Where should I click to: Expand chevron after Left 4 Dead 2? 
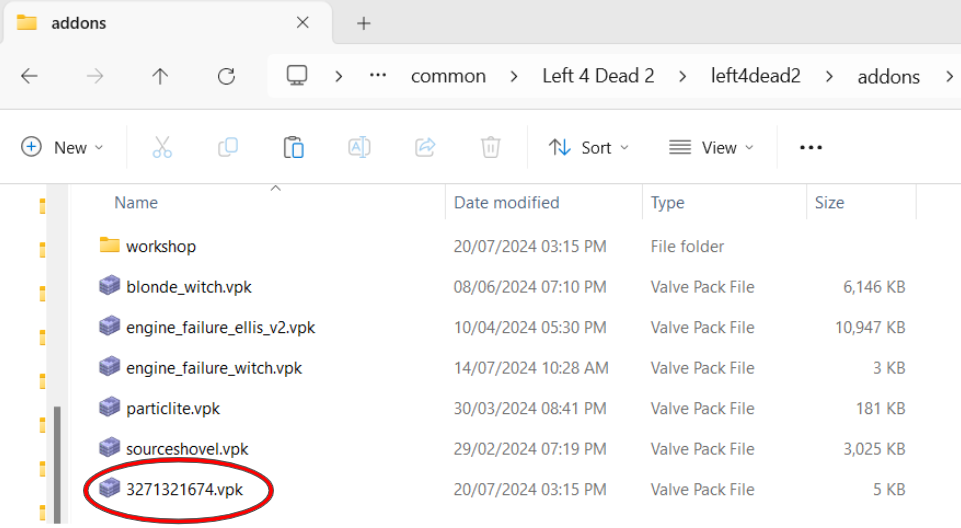(x=682, y=77)
